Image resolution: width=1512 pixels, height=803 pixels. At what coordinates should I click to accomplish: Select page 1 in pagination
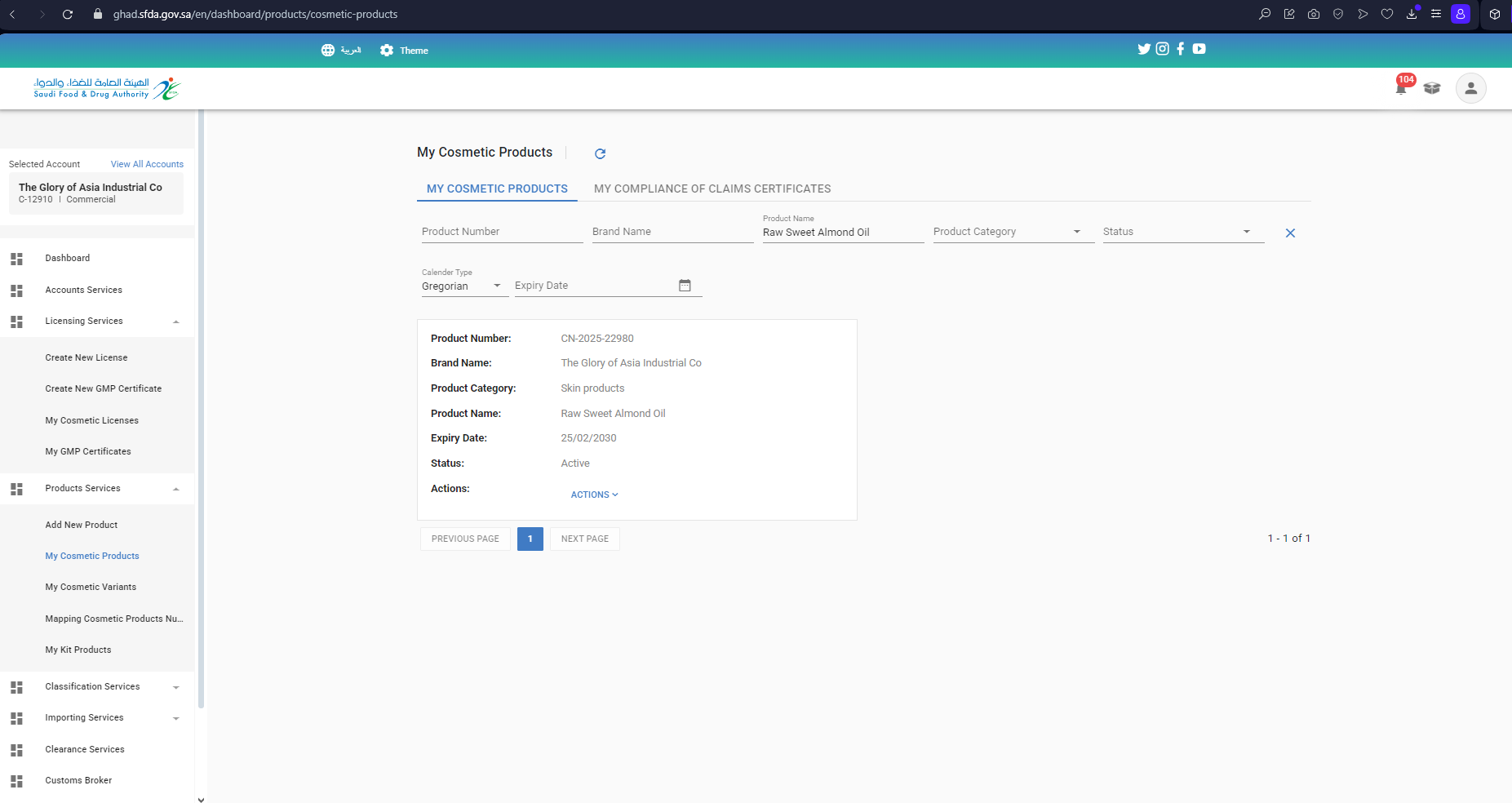pyautogui.click(x=530, y=539)
